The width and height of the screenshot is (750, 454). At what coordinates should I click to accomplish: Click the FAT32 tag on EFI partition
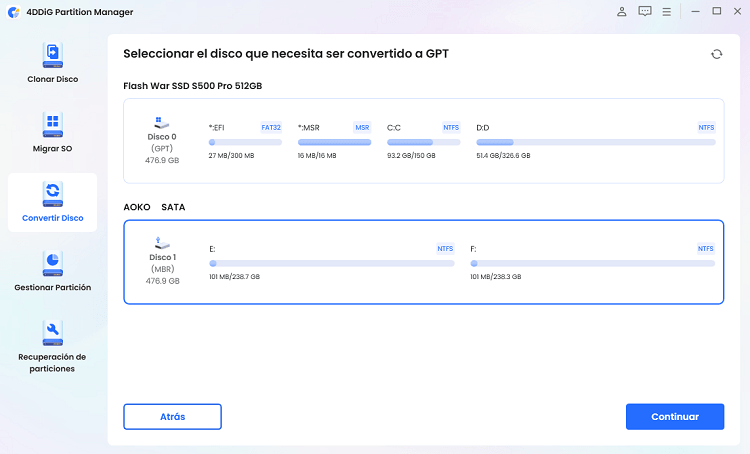tap(271, 128)
